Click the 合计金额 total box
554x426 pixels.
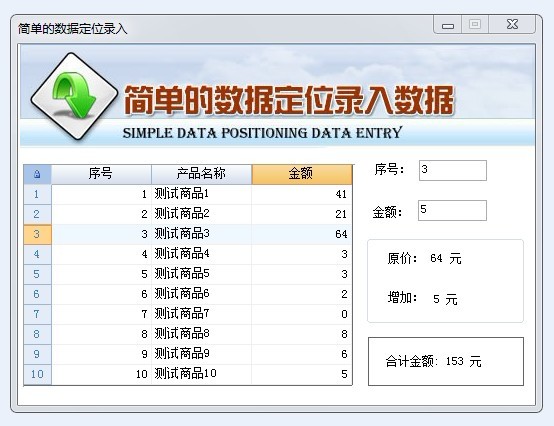(x=446, y=361)
